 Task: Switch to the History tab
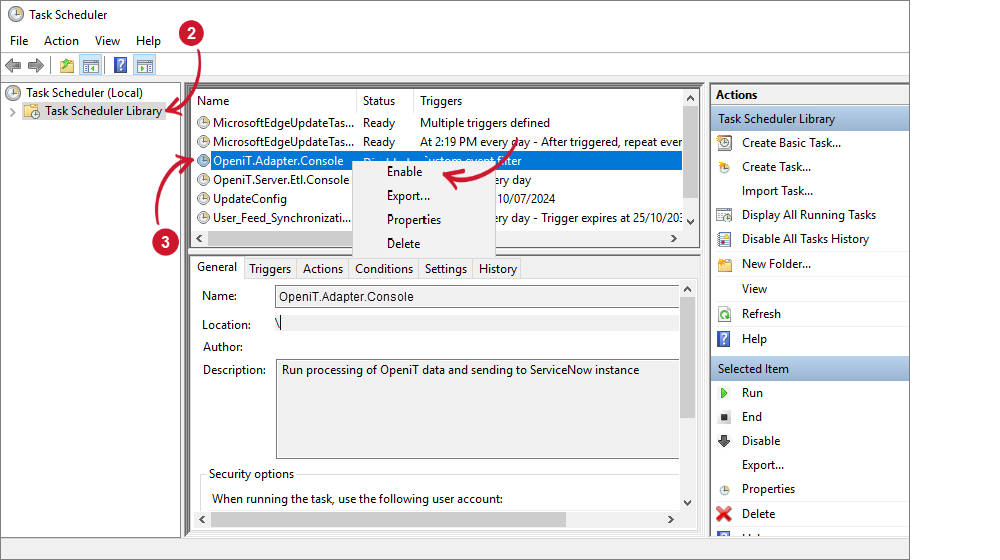click(497, 269)
